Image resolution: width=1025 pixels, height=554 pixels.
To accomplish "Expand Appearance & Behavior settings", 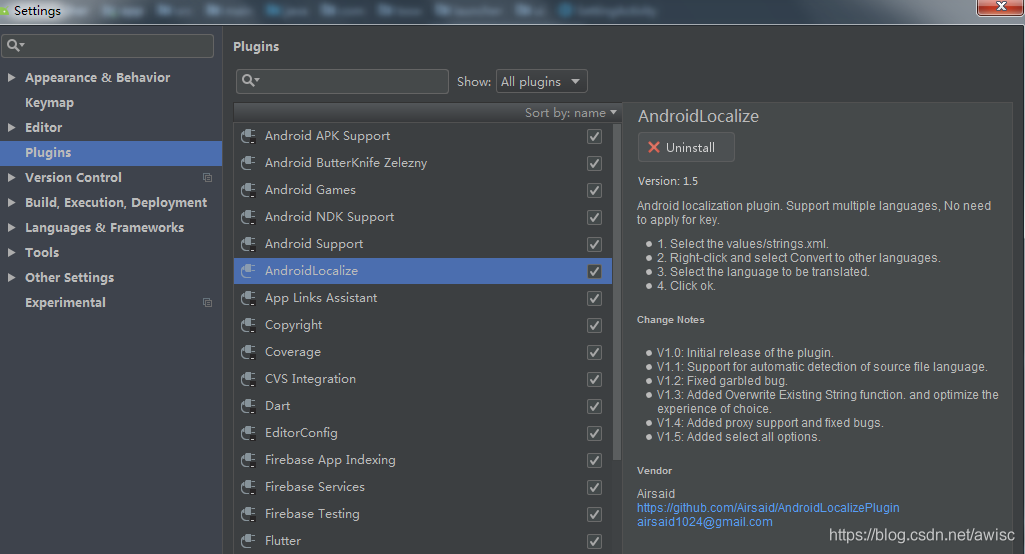I will pos(11,77).
